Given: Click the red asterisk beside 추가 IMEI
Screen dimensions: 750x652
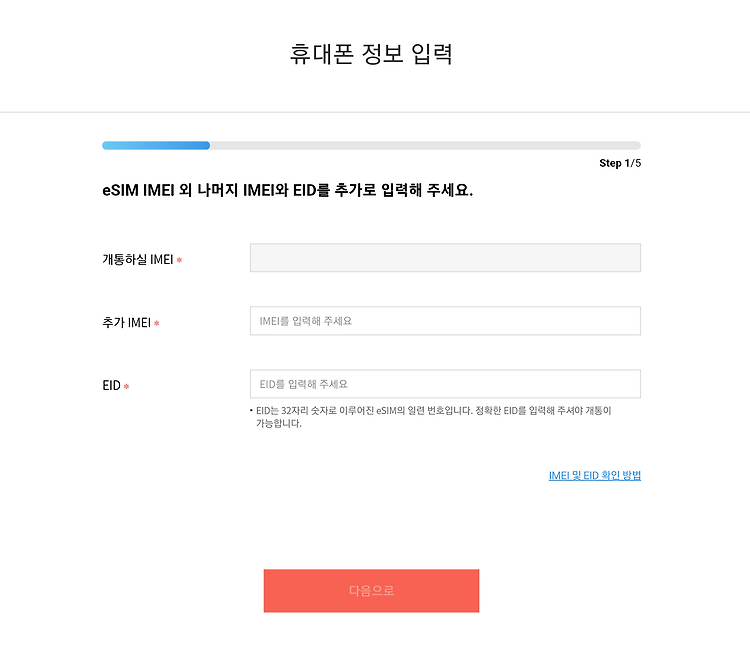Looking at the screenshot, I should (x=156, y=323).
